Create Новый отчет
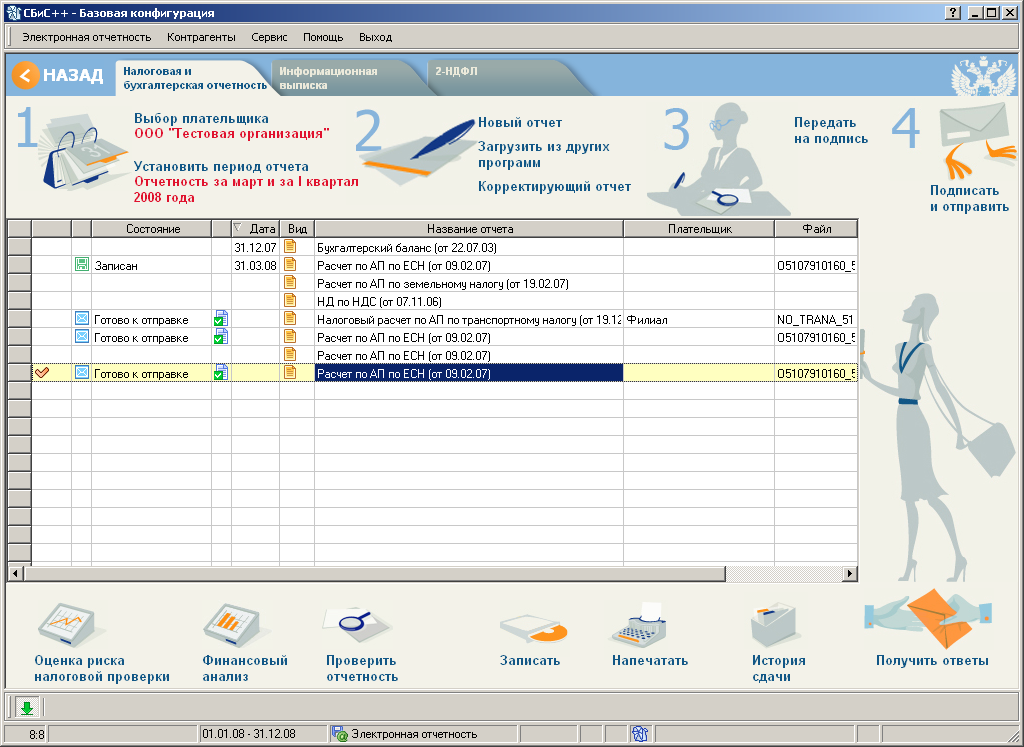Image resolution: width=1024 pixels, height=747 pixels. pyautogui.click(x=520, y=123)
